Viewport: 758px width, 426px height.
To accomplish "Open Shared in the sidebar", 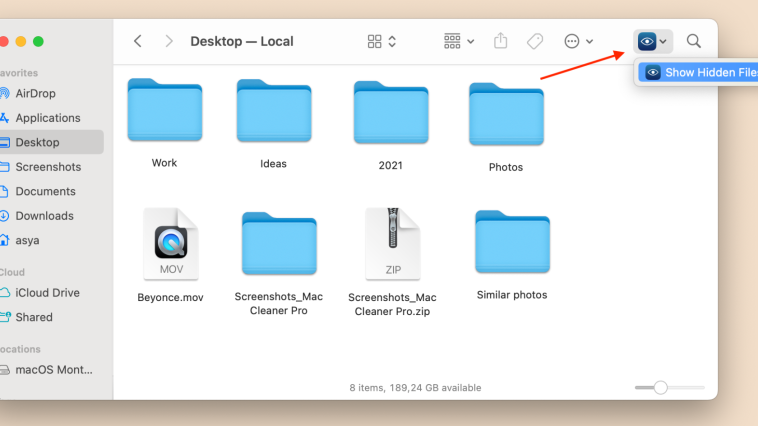I will (x=34, y=317).
